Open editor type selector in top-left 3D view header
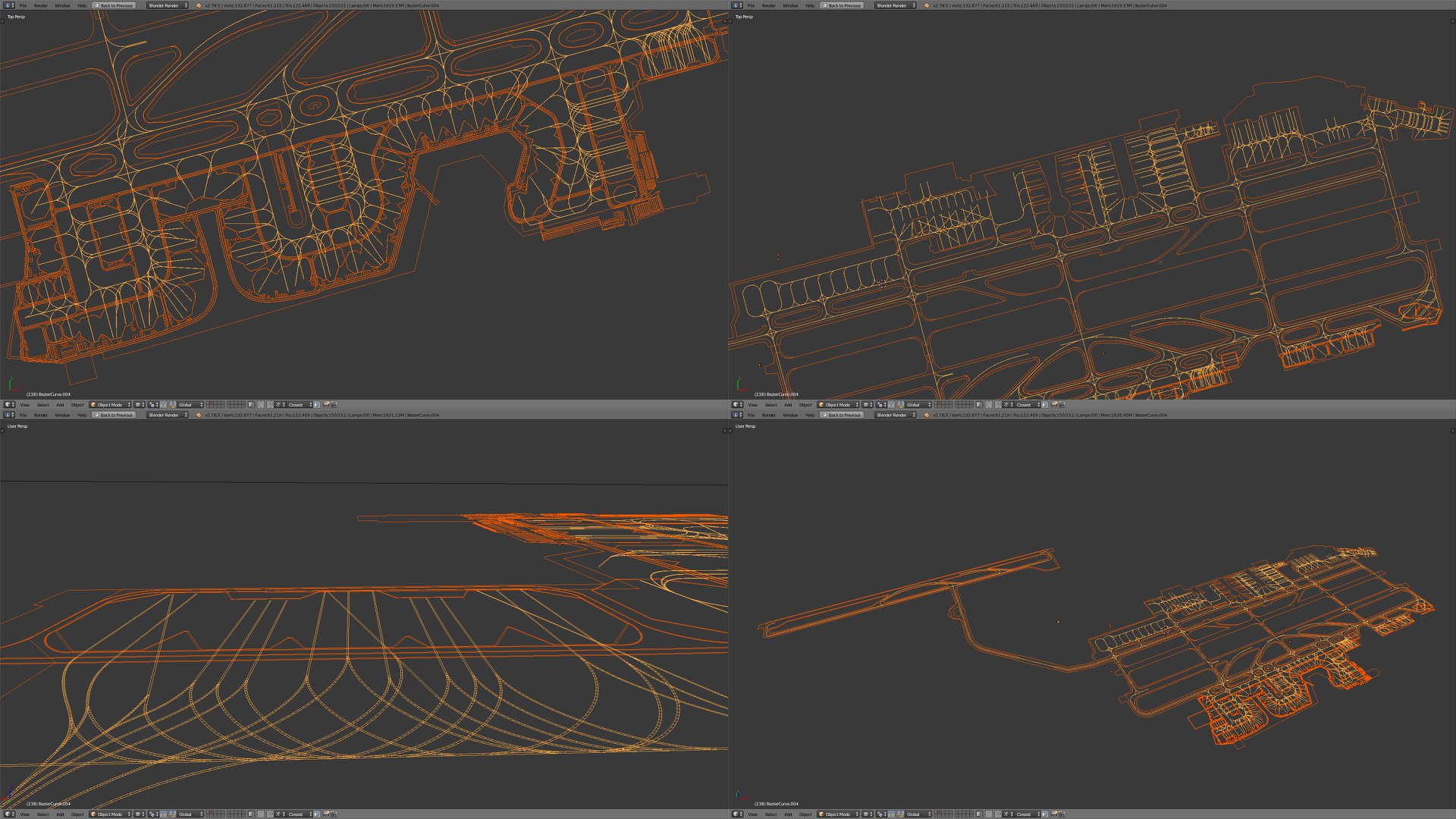The width and height of the screenshot is (1456, 819). (x=9, y=405)
